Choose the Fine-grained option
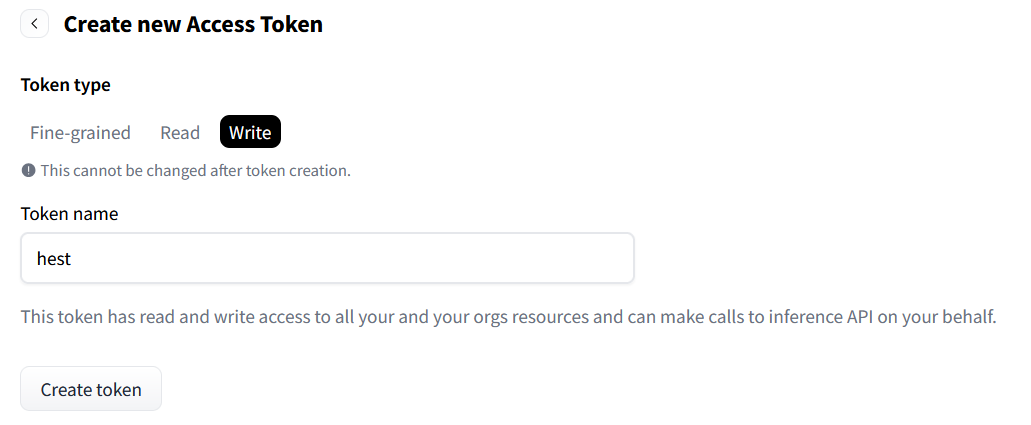 (80, 132)
